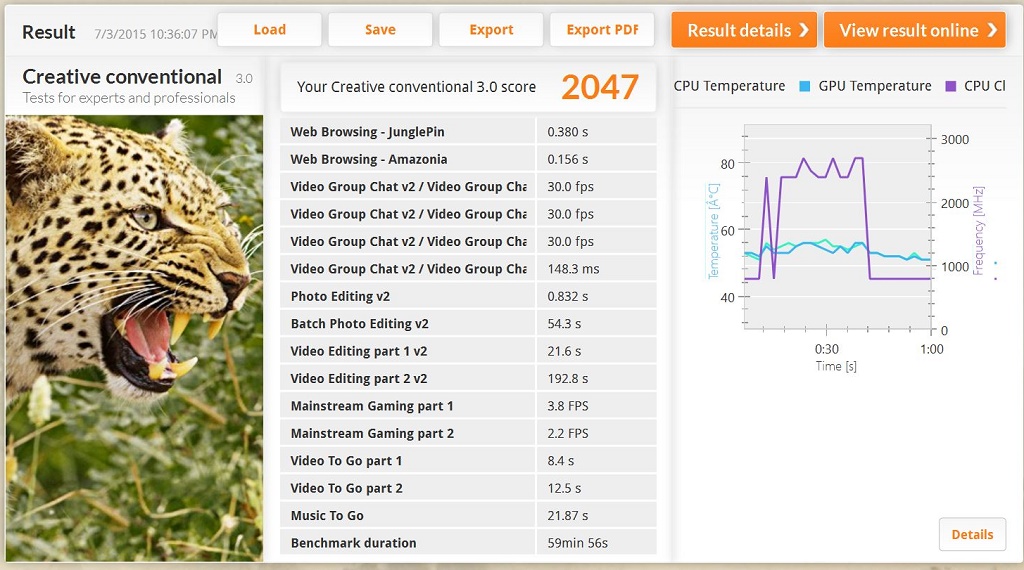Click the Save button
The width and height of the screenshot is (1024, 570).
point(380,30)
